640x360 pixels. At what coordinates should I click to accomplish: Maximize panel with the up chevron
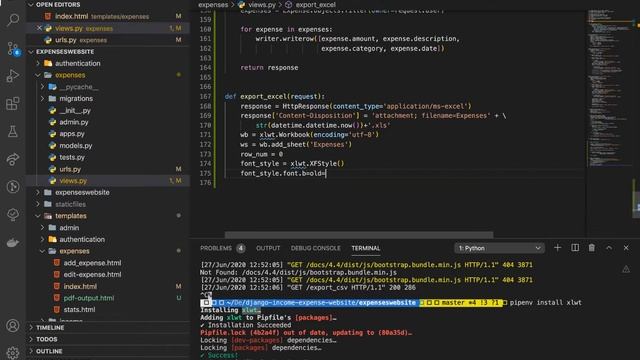tap(609, 248)
